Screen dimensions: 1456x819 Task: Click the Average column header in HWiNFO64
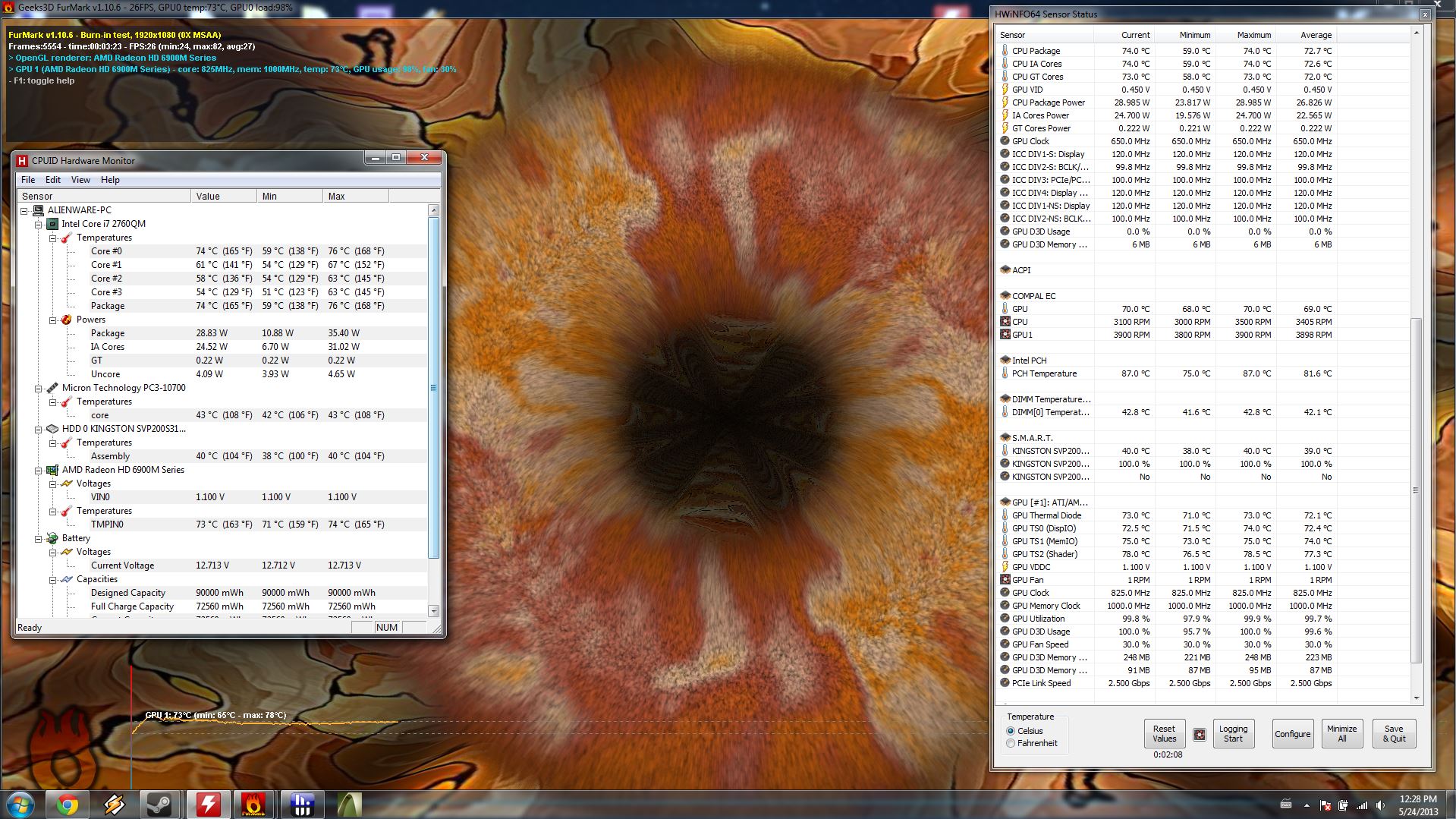(x=1306, y=35)
